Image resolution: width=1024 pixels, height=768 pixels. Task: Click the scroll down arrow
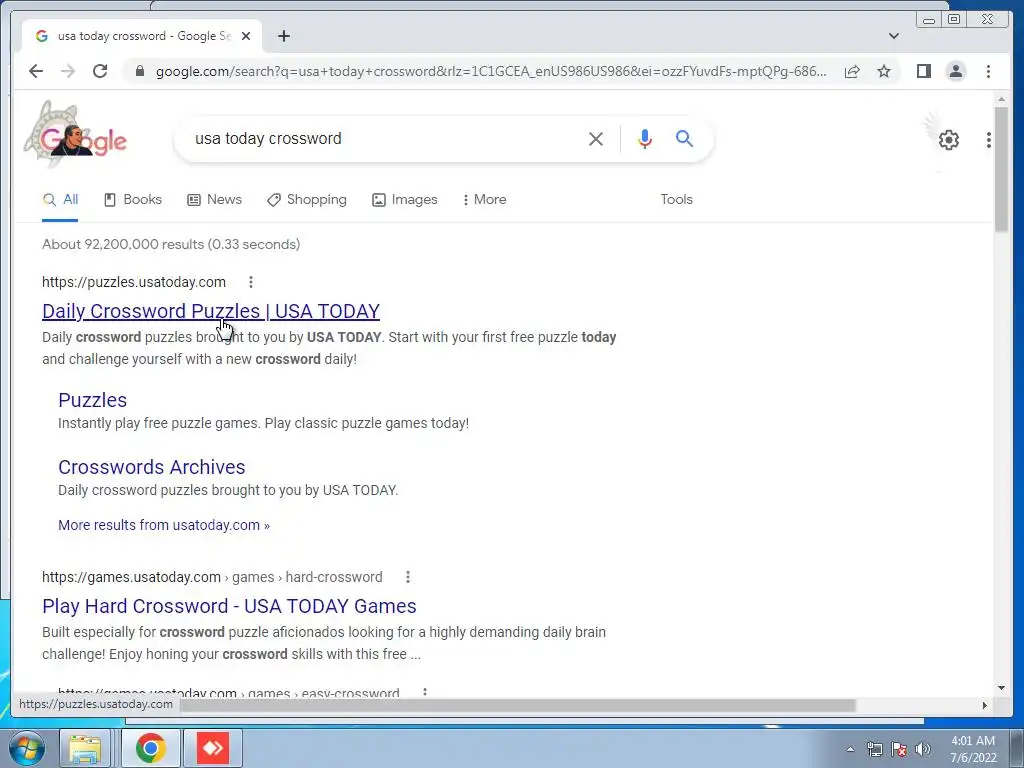(1001, 688)
